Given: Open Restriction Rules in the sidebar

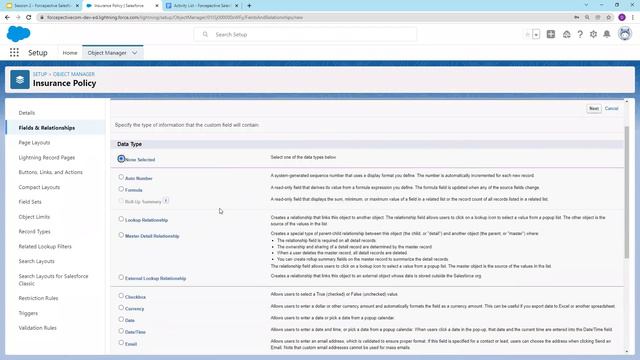Looking at the screenshot, I should [38, 298].
